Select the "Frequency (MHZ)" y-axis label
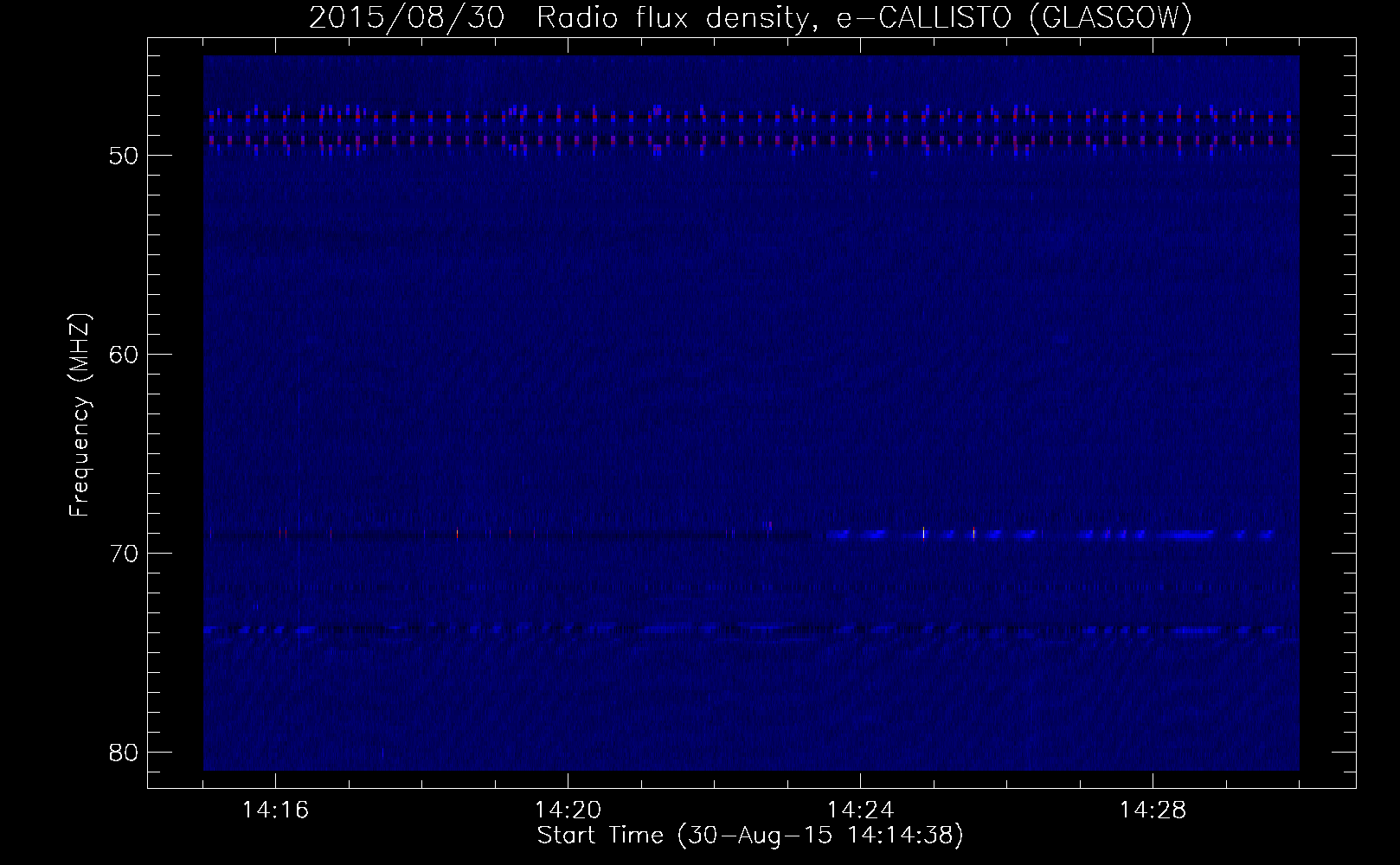The height and width of the screenshot is (865, 1400). coord(80,415)
